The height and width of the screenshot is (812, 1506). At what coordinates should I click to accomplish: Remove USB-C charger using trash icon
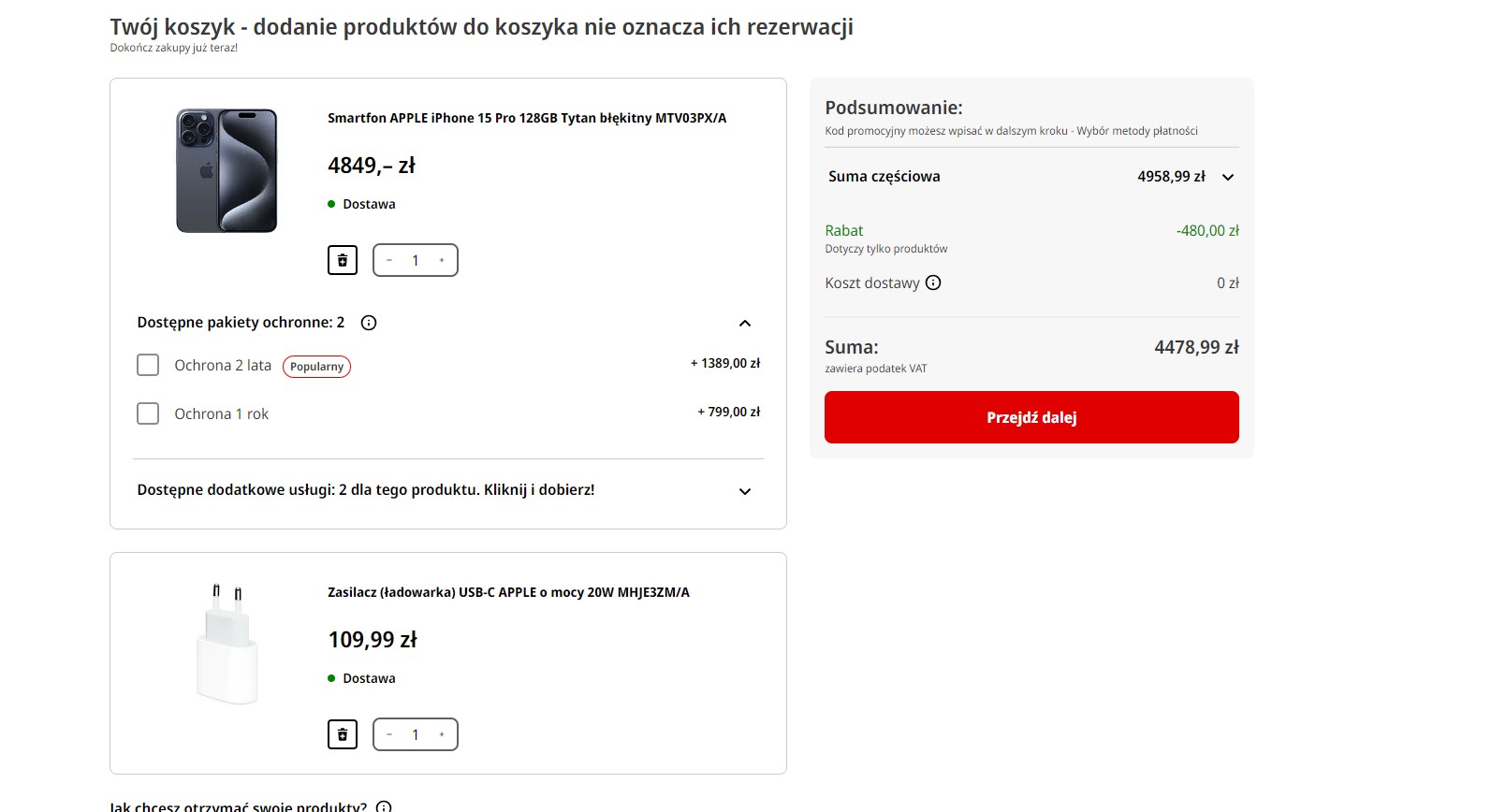[x=343, y=734]
